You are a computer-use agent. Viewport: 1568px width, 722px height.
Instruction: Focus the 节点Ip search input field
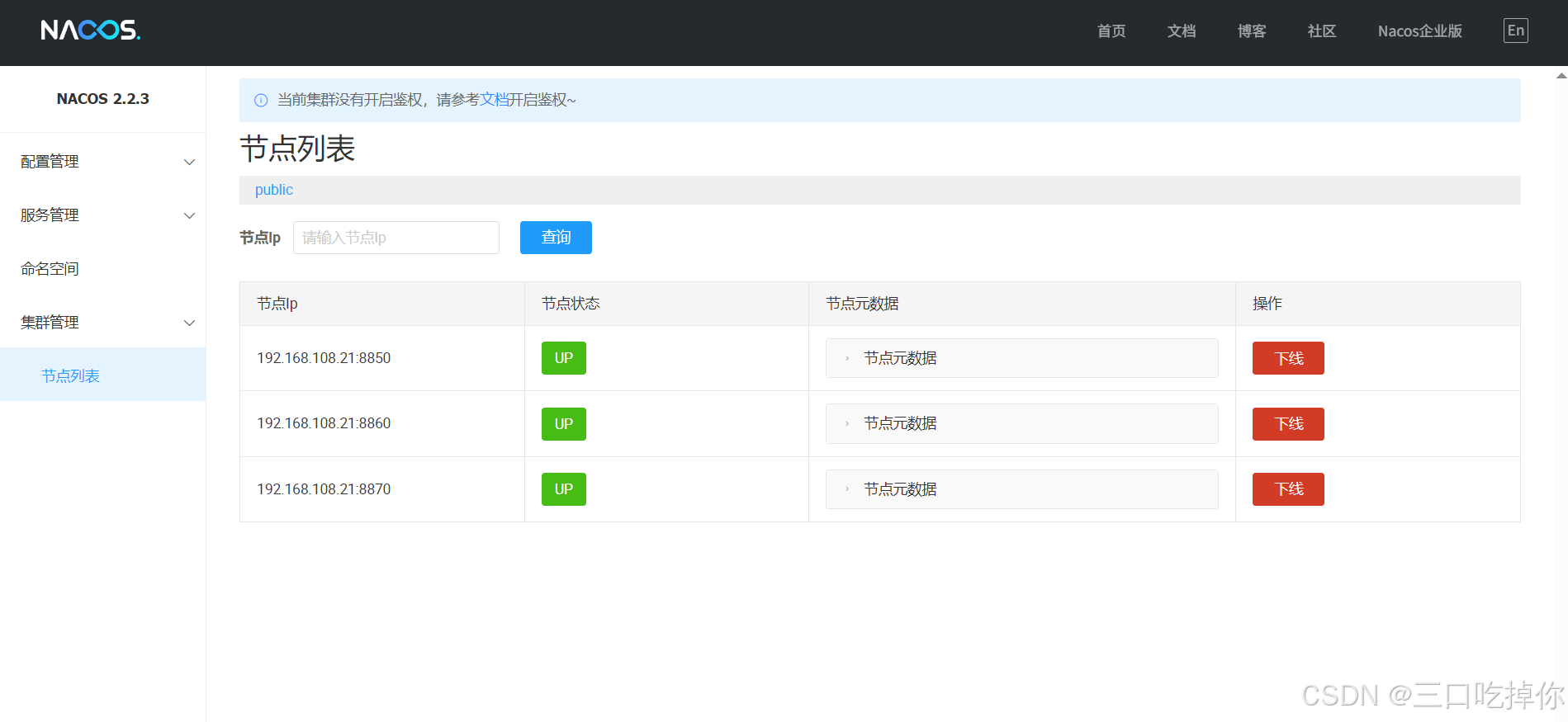(396, 238)
